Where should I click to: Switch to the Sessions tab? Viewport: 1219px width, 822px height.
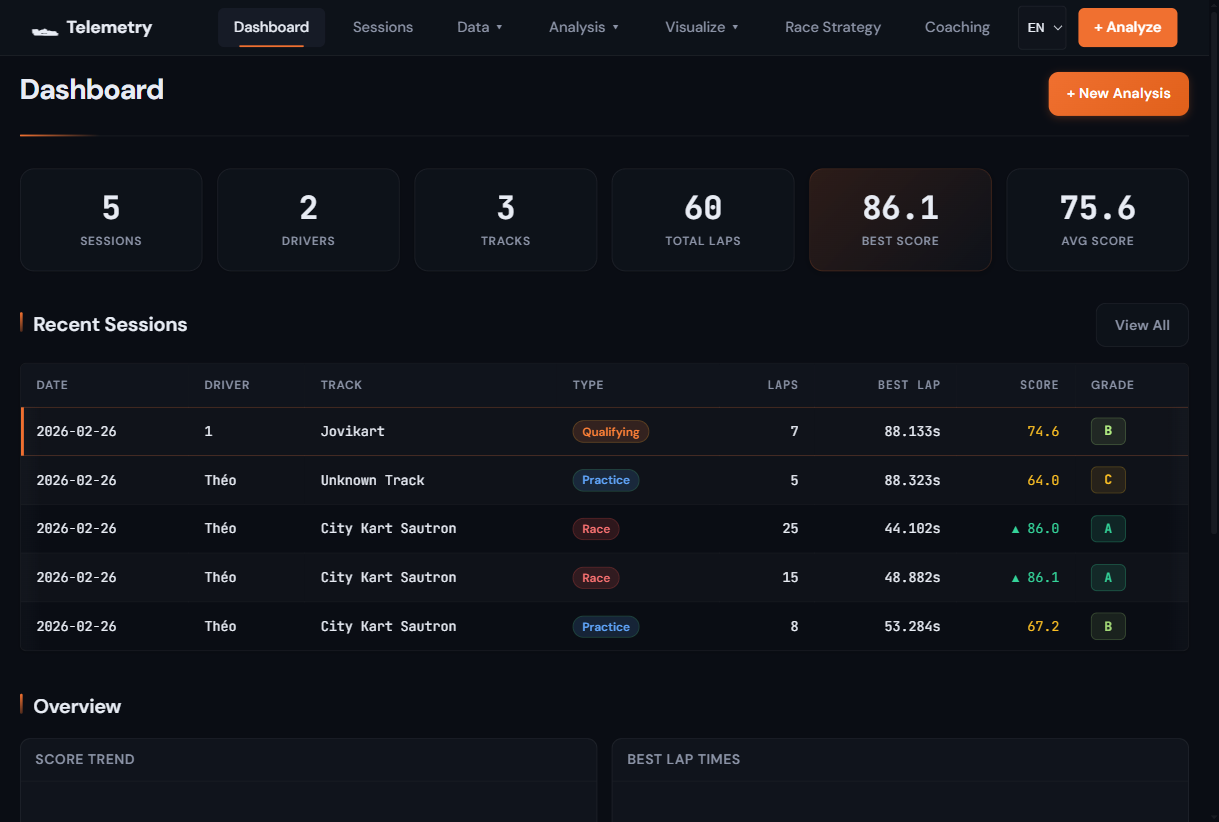382,27
